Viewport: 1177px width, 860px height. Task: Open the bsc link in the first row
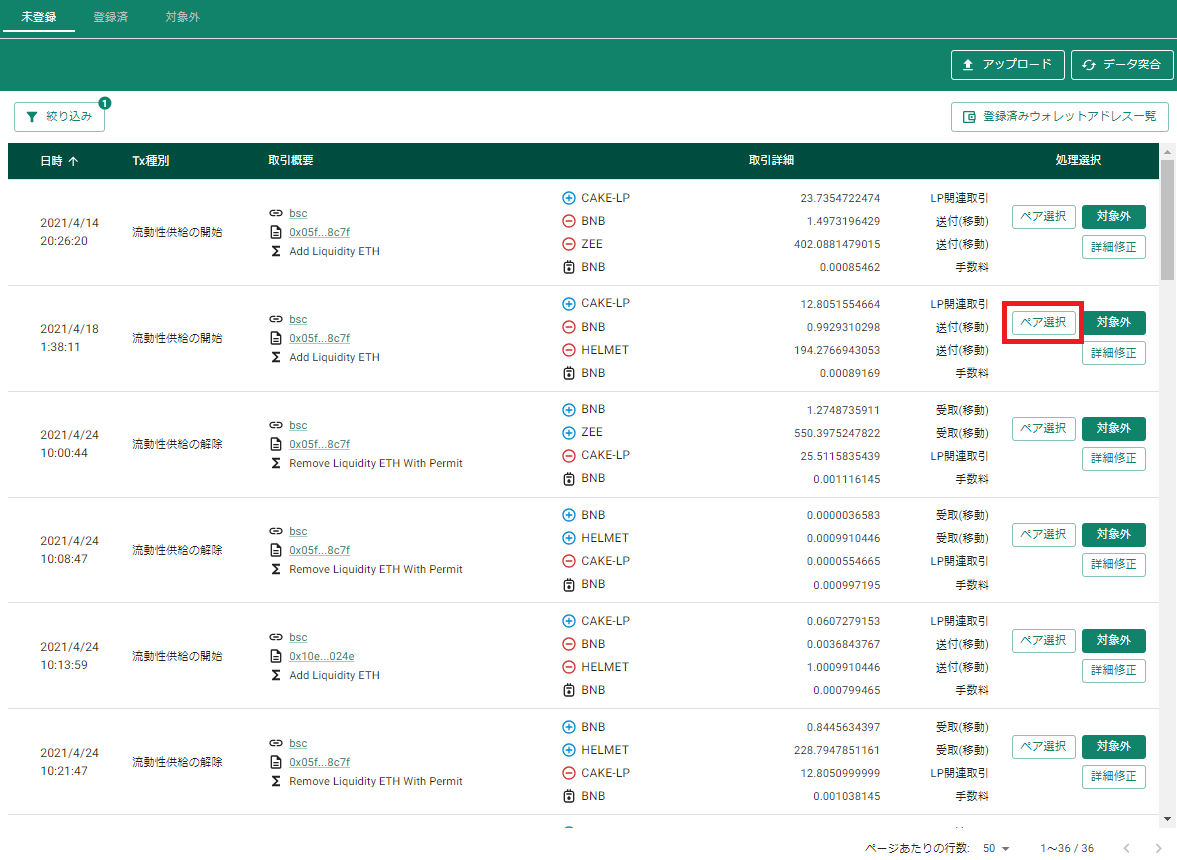(x=298, y=213)
